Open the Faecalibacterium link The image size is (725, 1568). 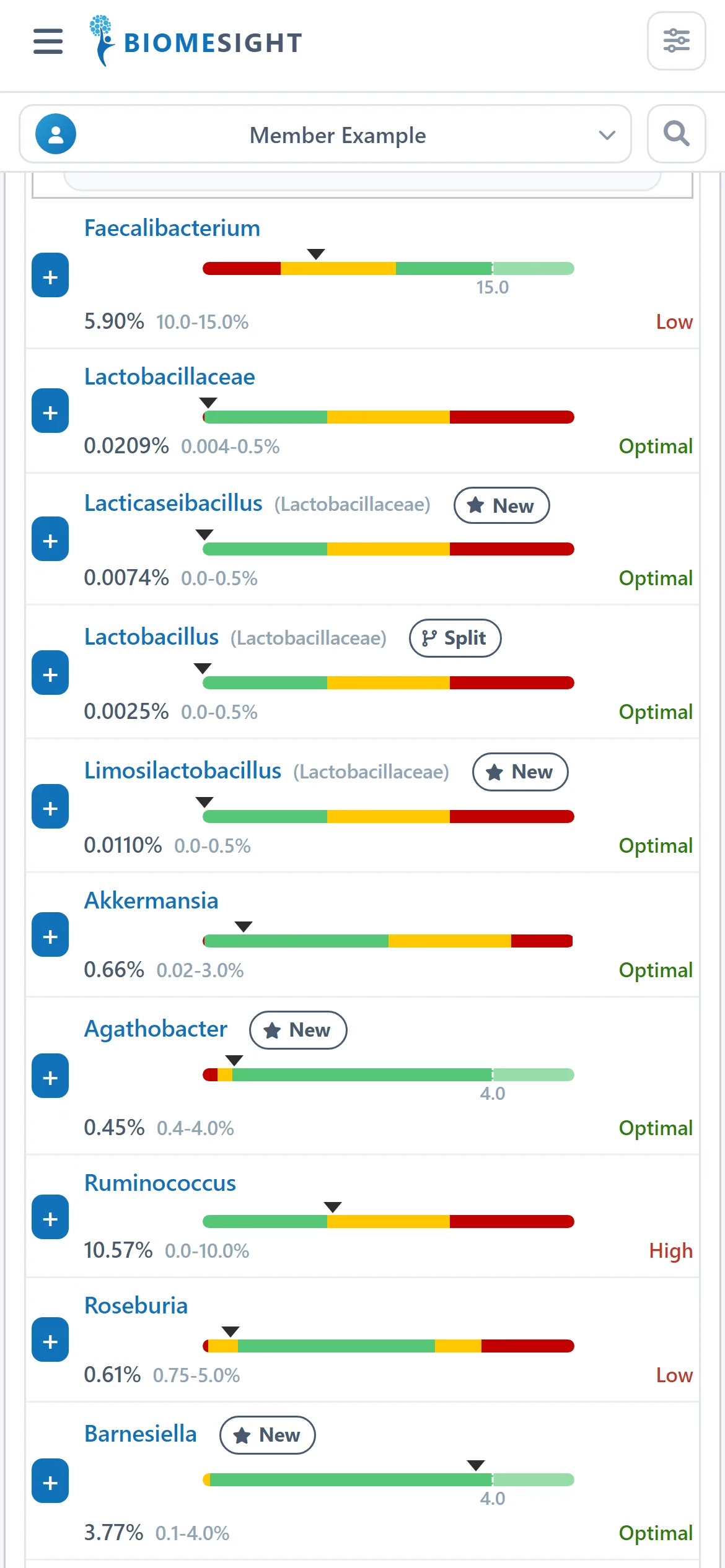[172, 228]
